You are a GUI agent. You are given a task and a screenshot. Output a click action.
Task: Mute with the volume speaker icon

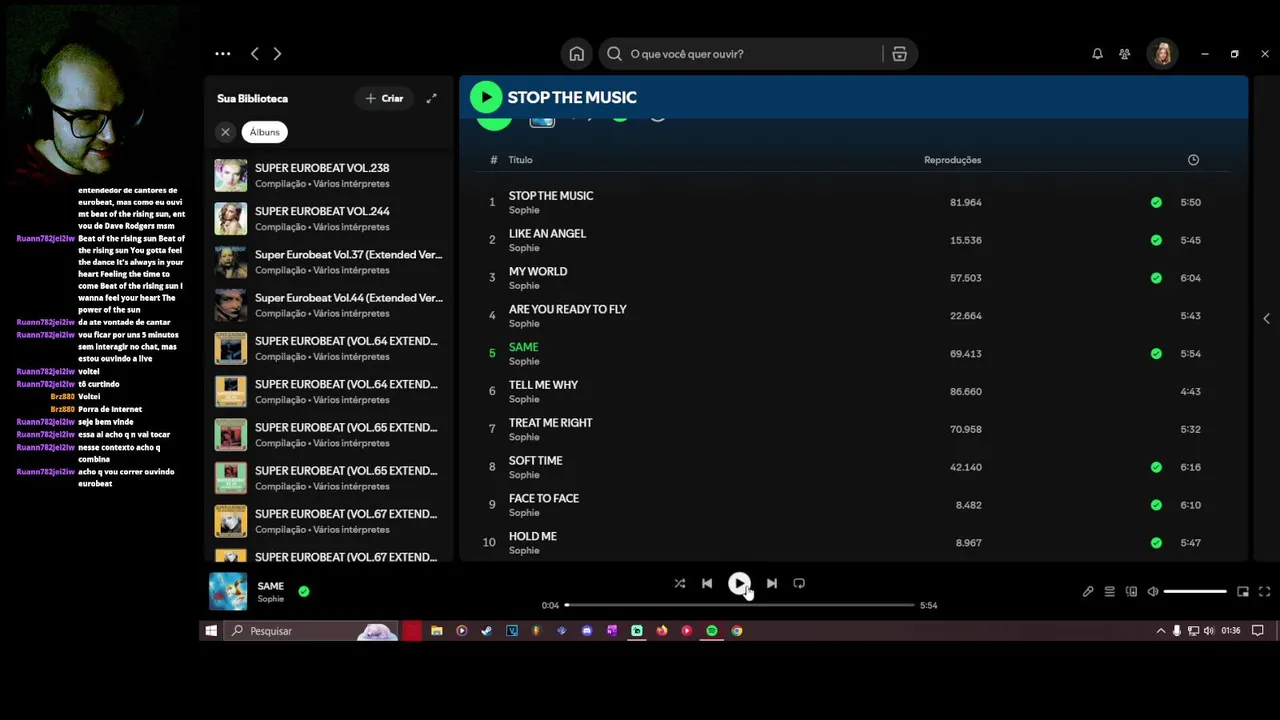[x=1152, y=591]
